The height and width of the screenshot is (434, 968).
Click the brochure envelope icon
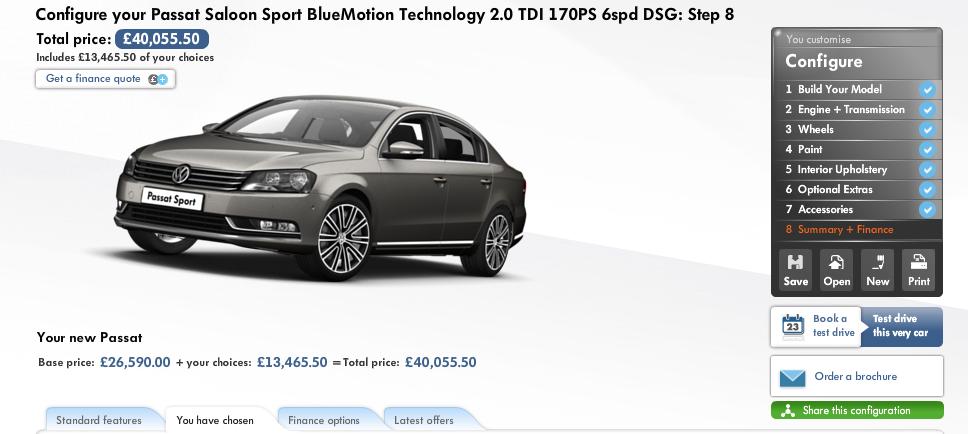[x=793, y=377]
